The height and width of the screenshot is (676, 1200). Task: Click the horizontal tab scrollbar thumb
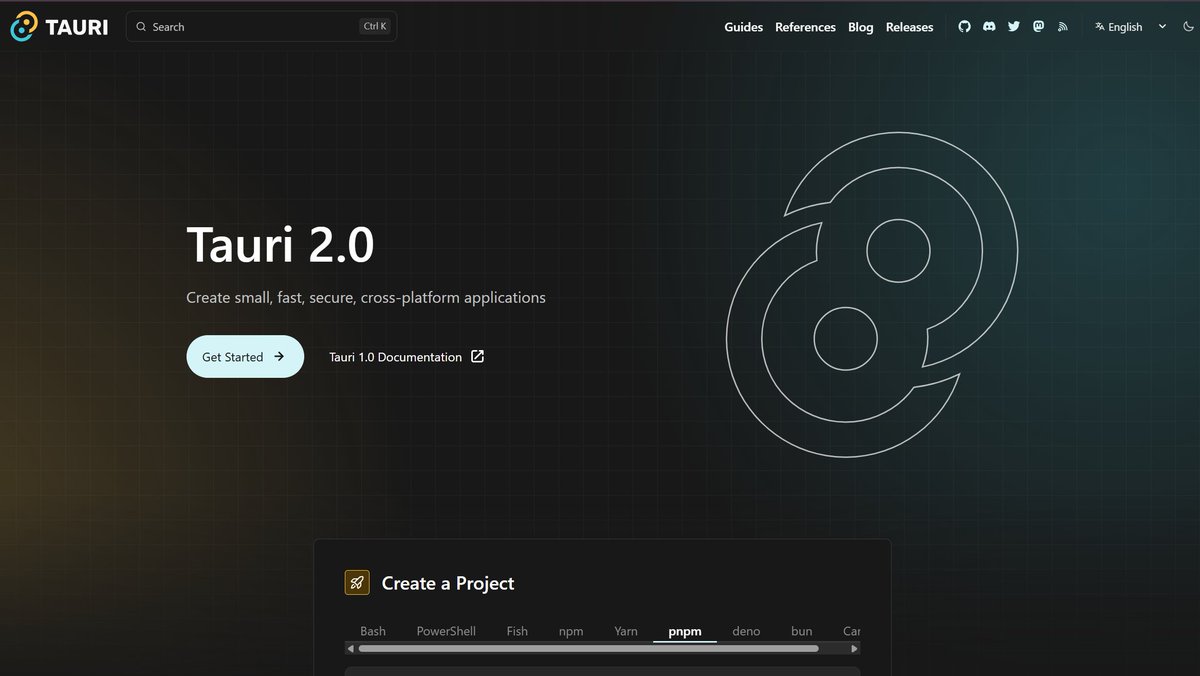[588, 648]
